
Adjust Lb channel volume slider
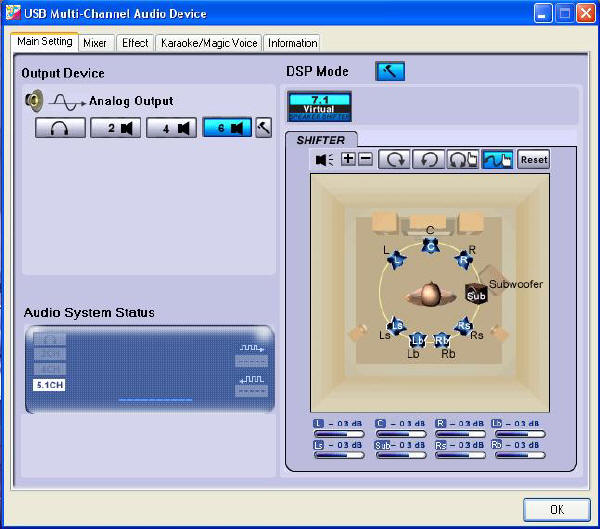pos(520,434)
